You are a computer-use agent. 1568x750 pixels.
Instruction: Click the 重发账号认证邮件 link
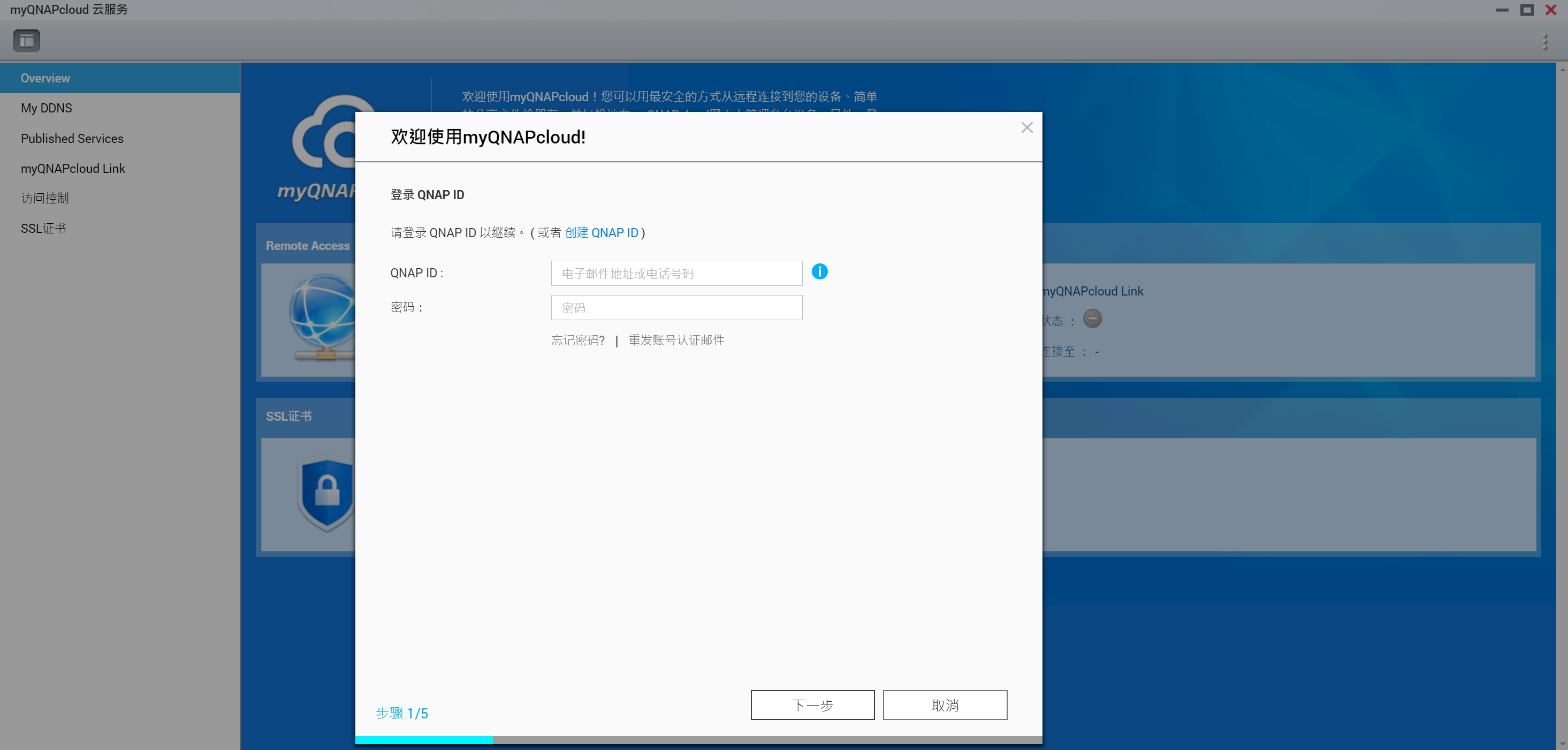676,340
